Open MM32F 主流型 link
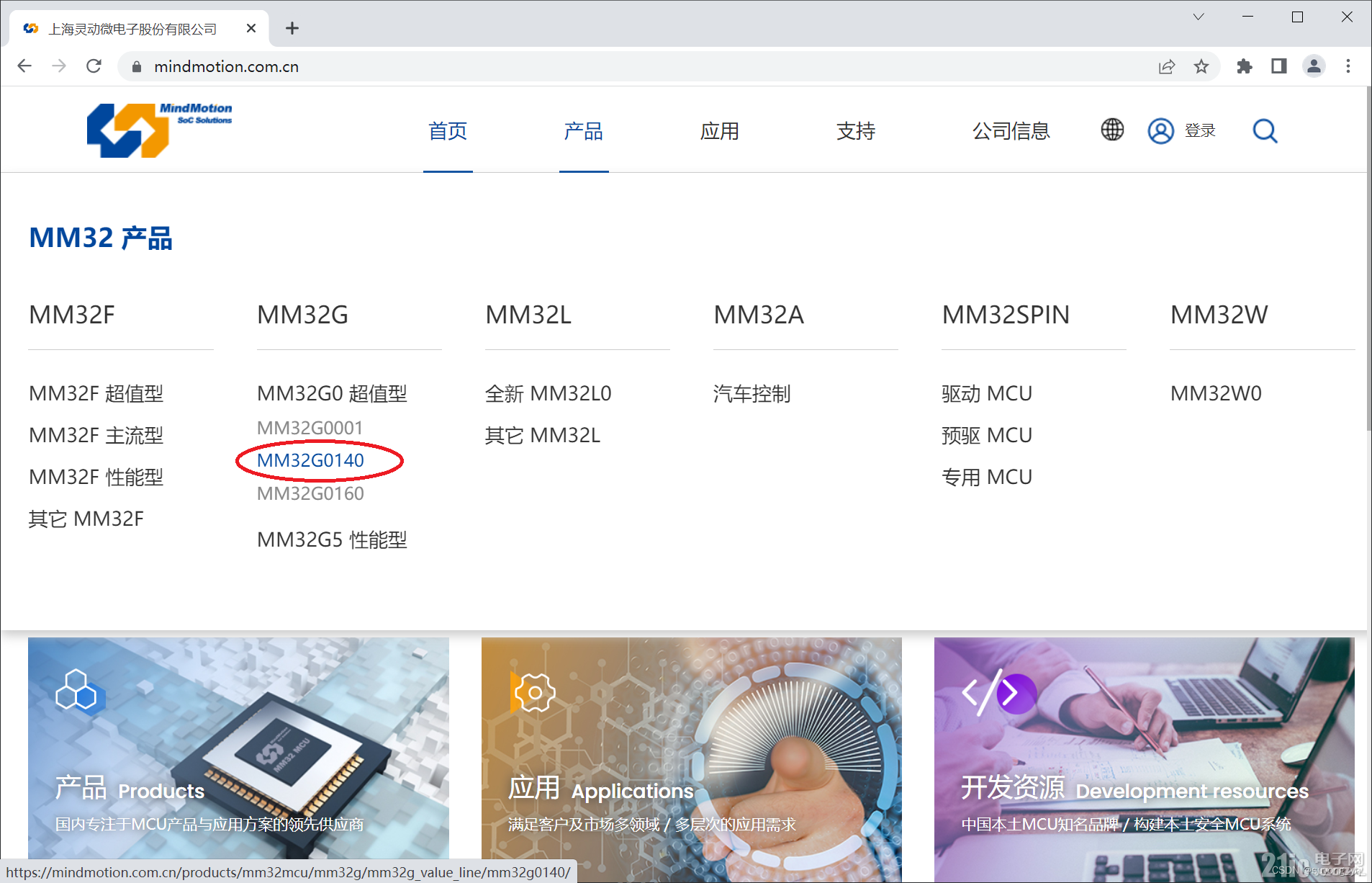Viewport: 1372px width, 883px height. tap(96, 435)
